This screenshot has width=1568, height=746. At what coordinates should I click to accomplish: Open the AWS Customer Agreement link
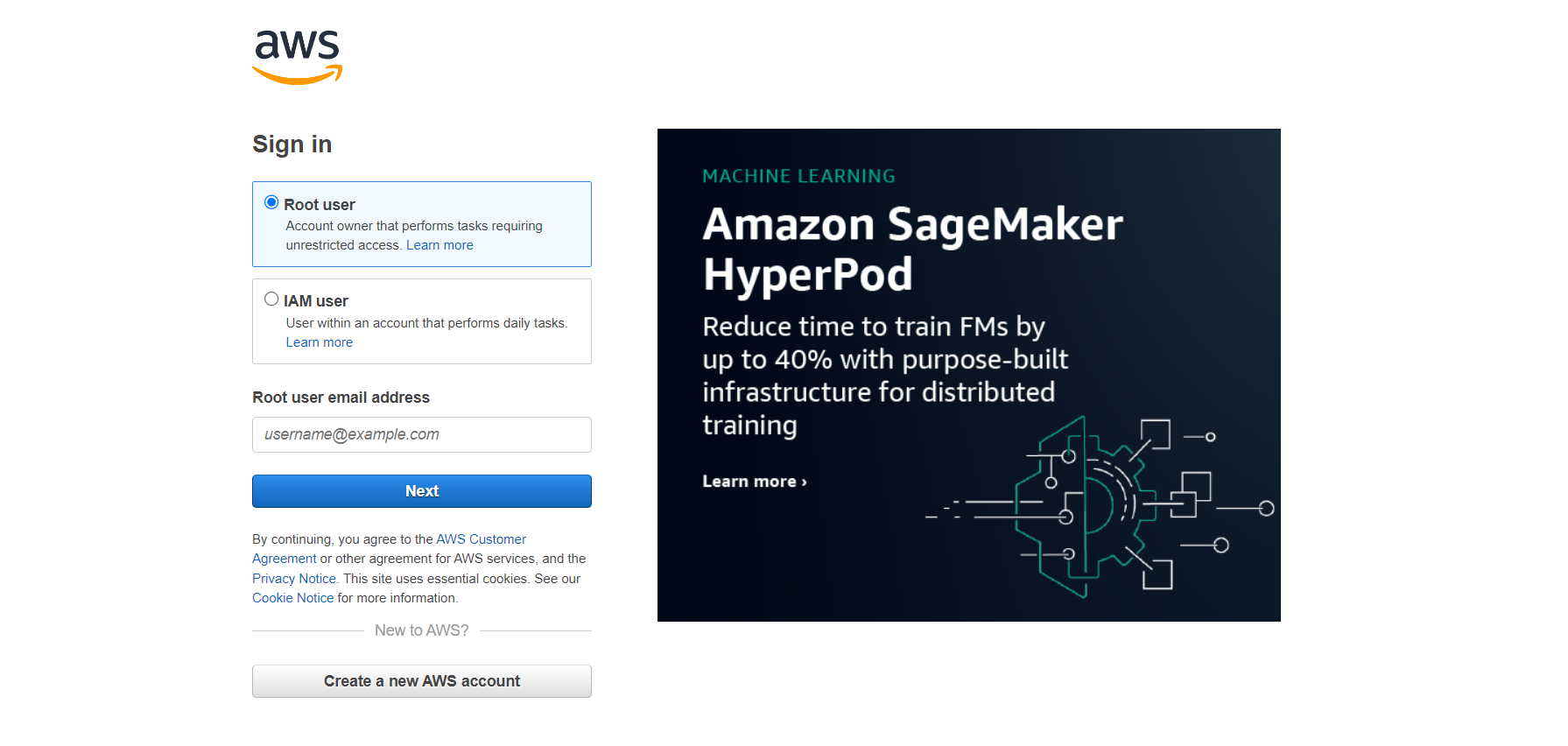tap(481, 539)
